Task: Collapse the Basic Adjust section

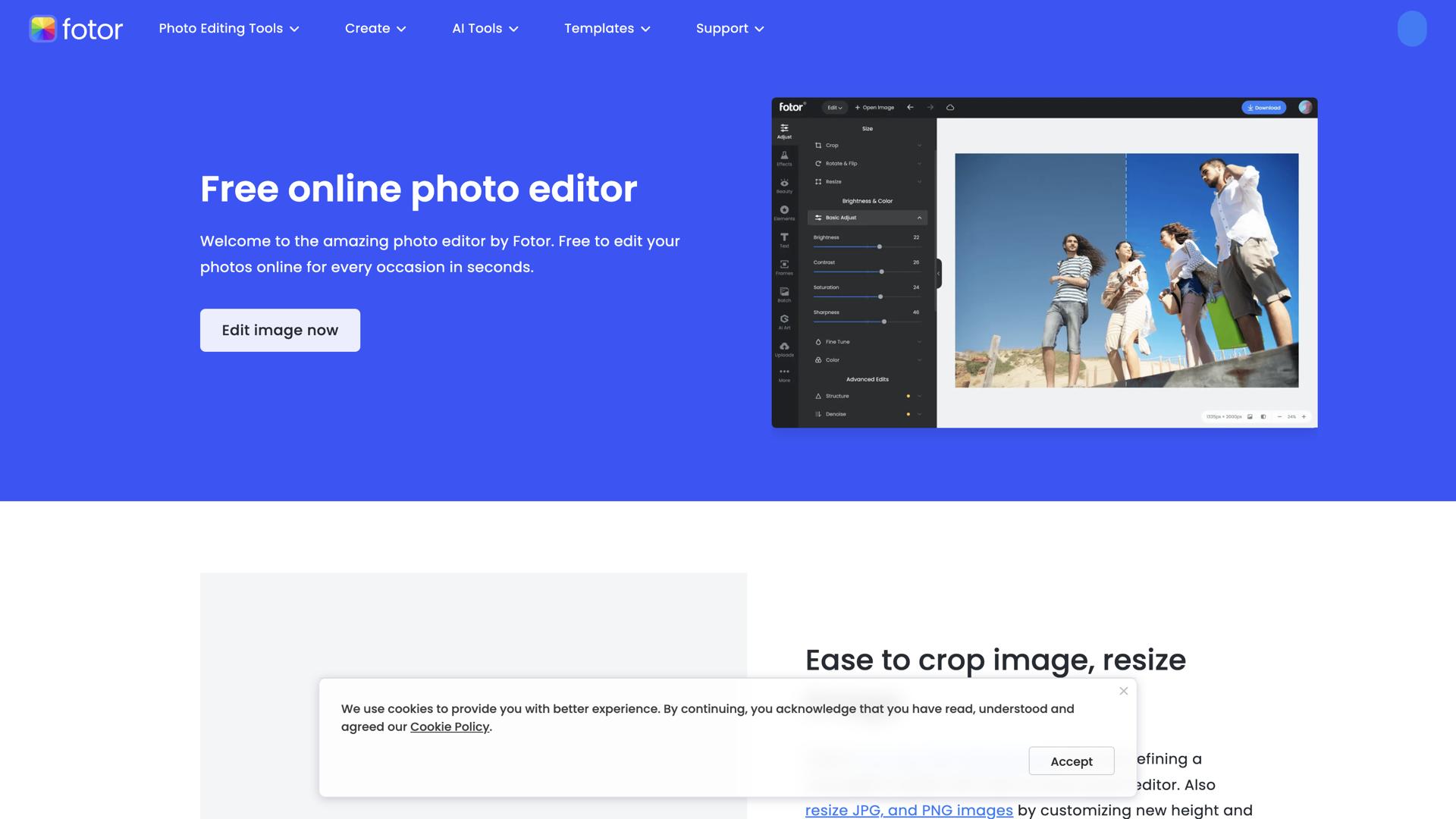Action: click(x=920, y=218)
